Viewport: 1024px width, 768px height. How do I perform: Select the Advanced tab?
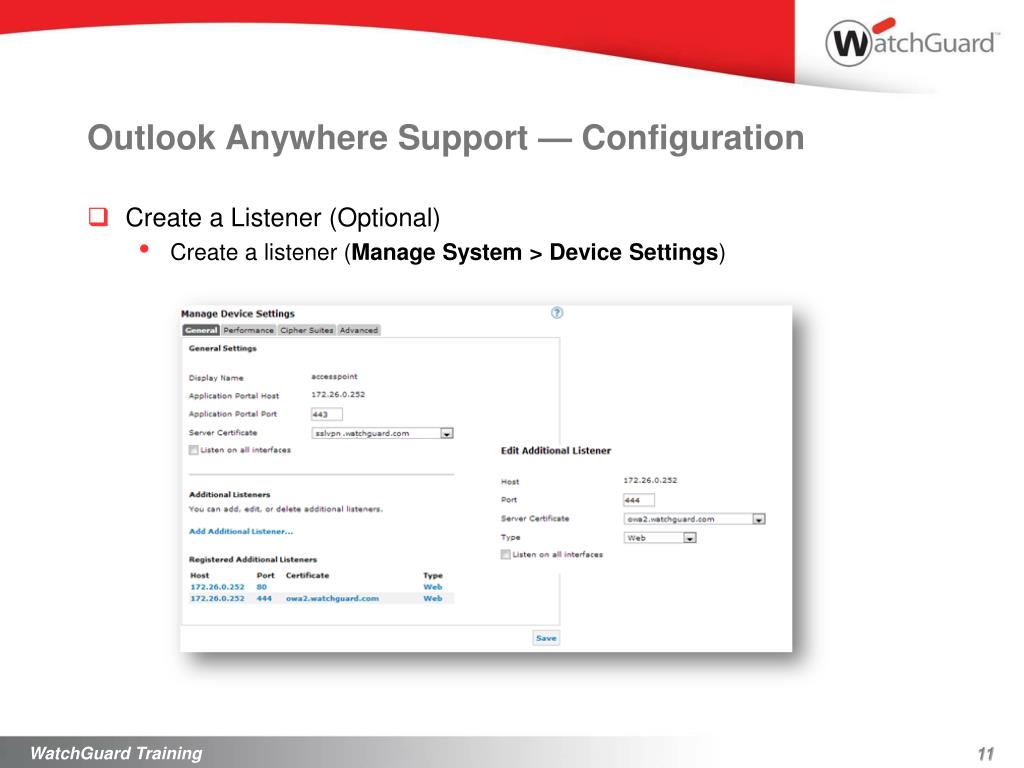(x=359, y=330)
